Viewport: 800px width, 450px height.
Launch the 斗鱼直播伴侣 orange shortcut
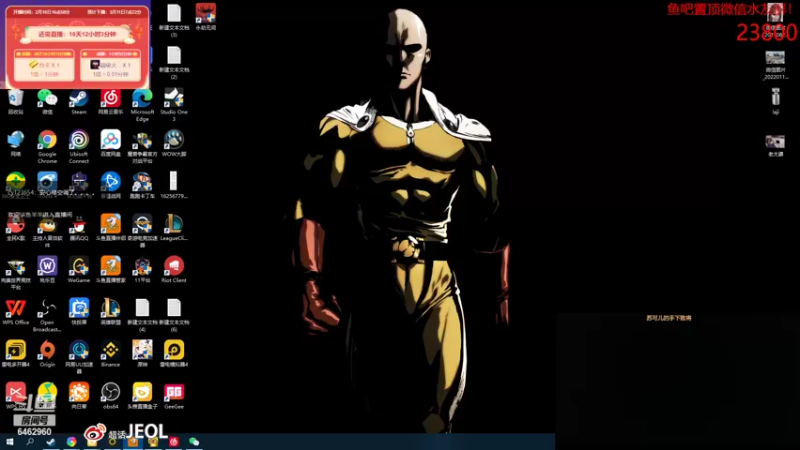coord(111,228)
